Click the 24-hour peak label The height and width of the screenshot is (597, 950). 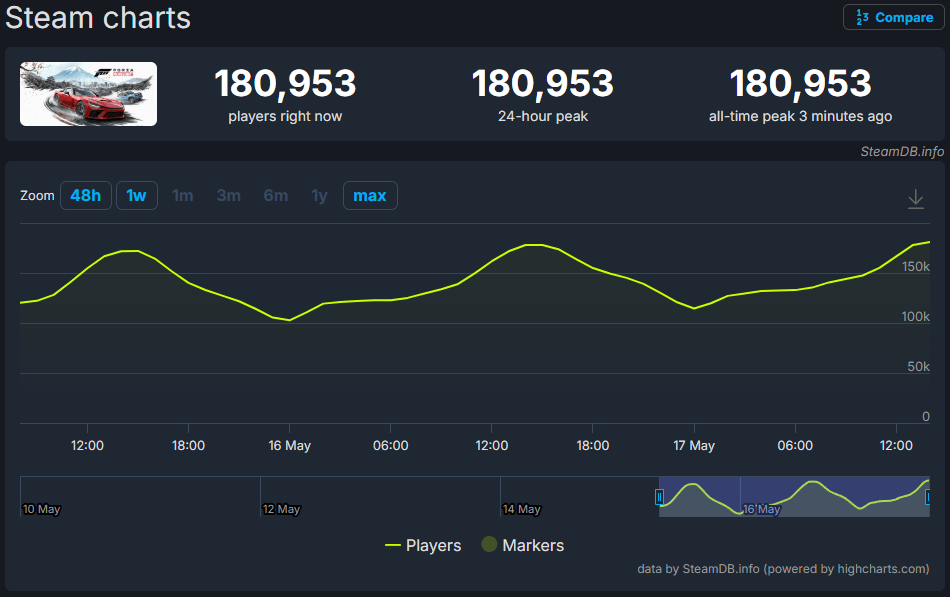543,116
